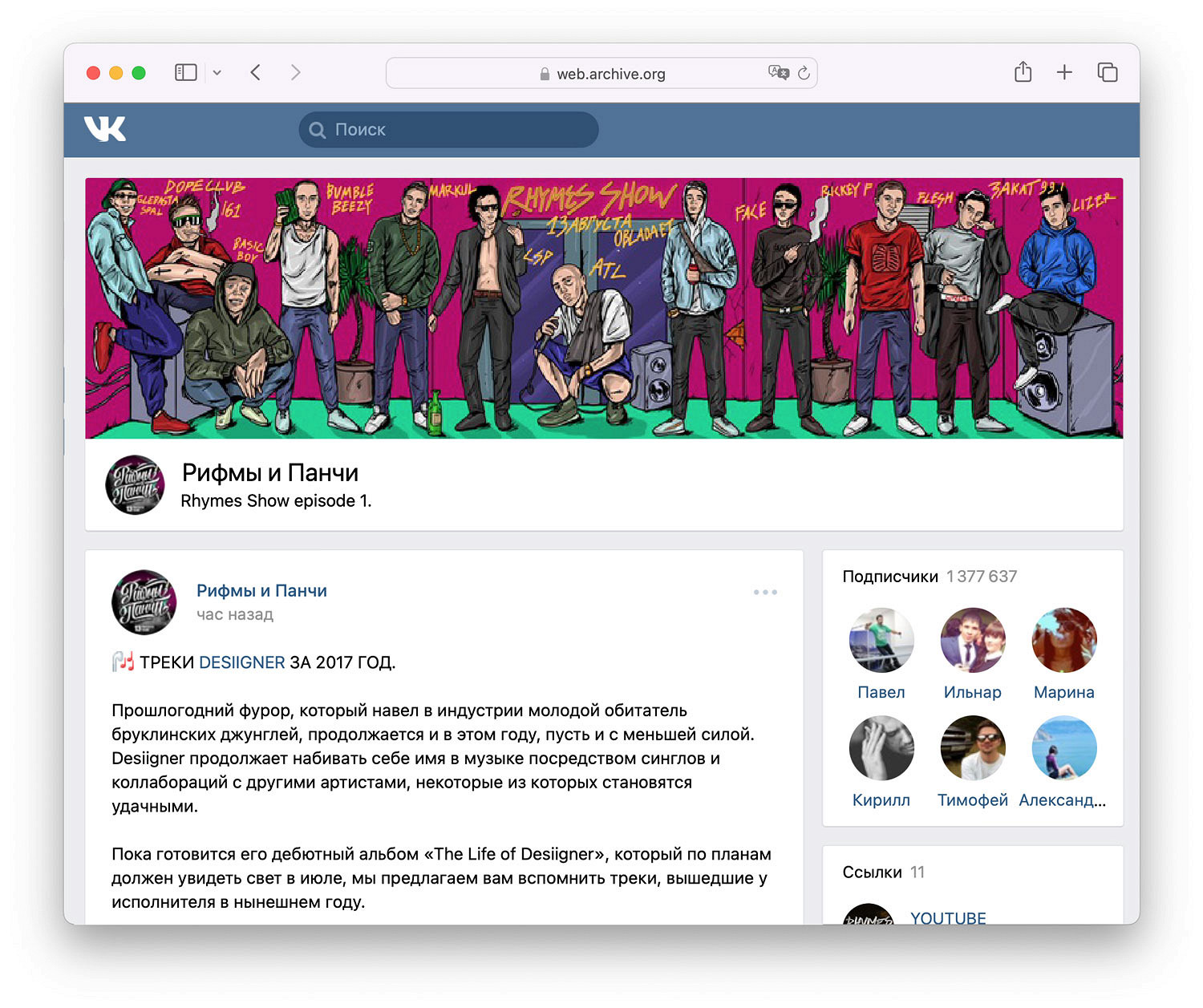Open the YOUTUBE link
The height and width of the screenshot is (1008, 1203).
[948, 918]
